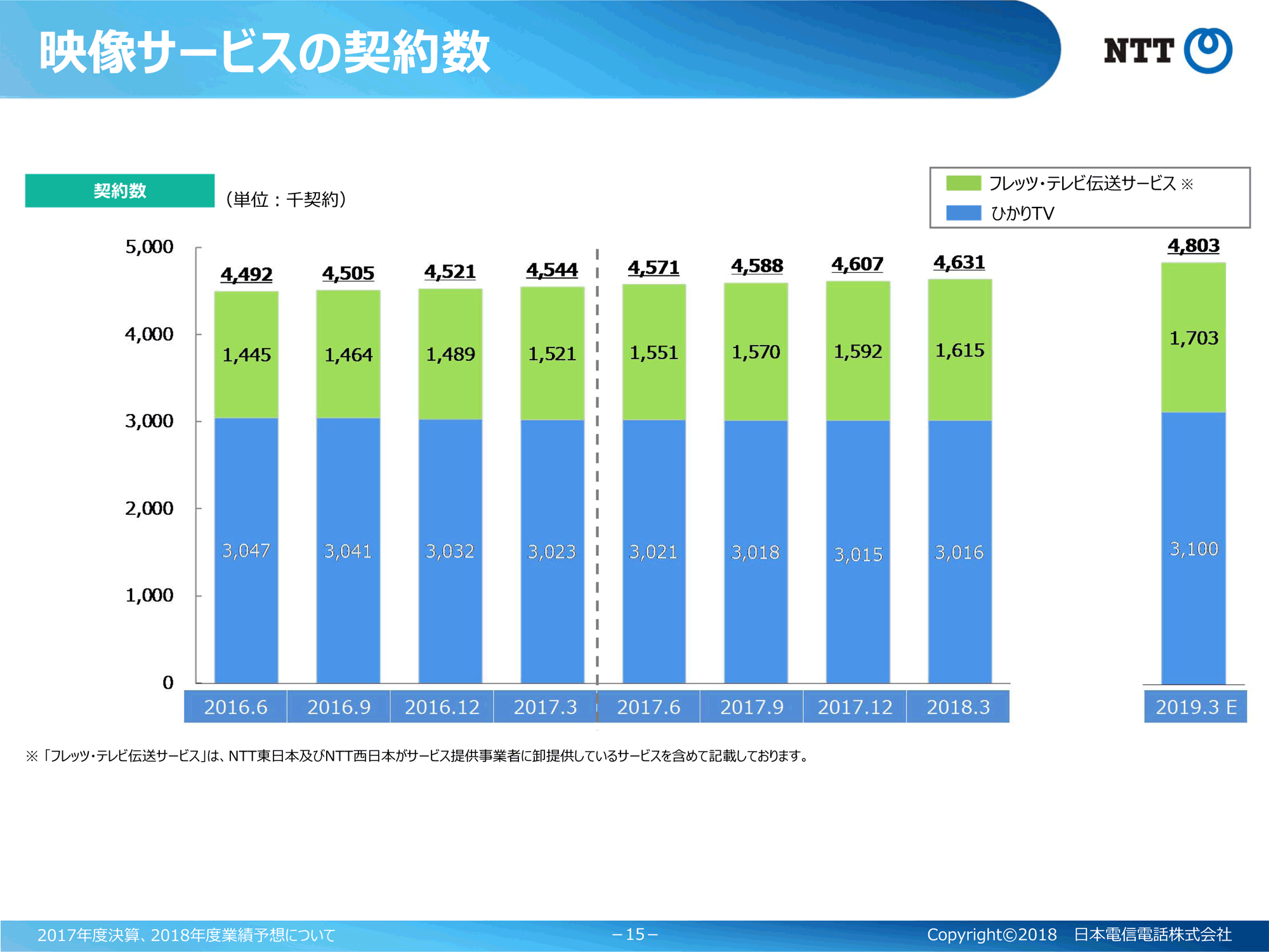
Task: Click the footnote about フレッツ・テレビ伝送サービス
Action: pyautogui.click(x=417, y=756)
